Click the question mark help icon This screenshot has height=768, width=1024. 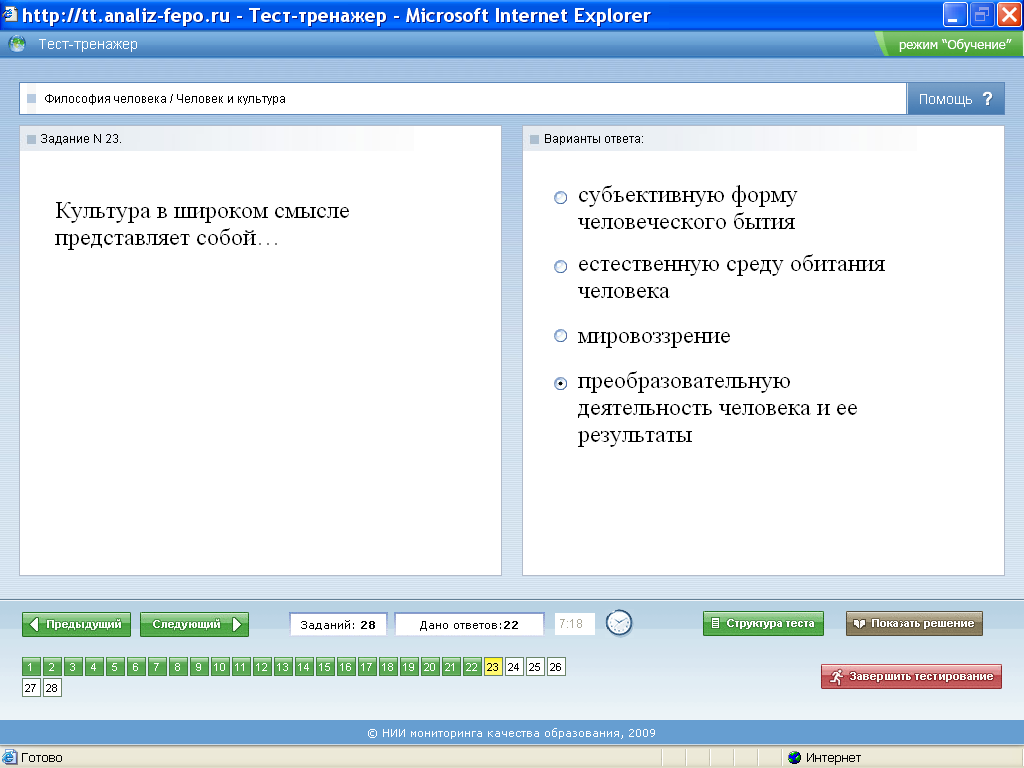tap(987, 99)
